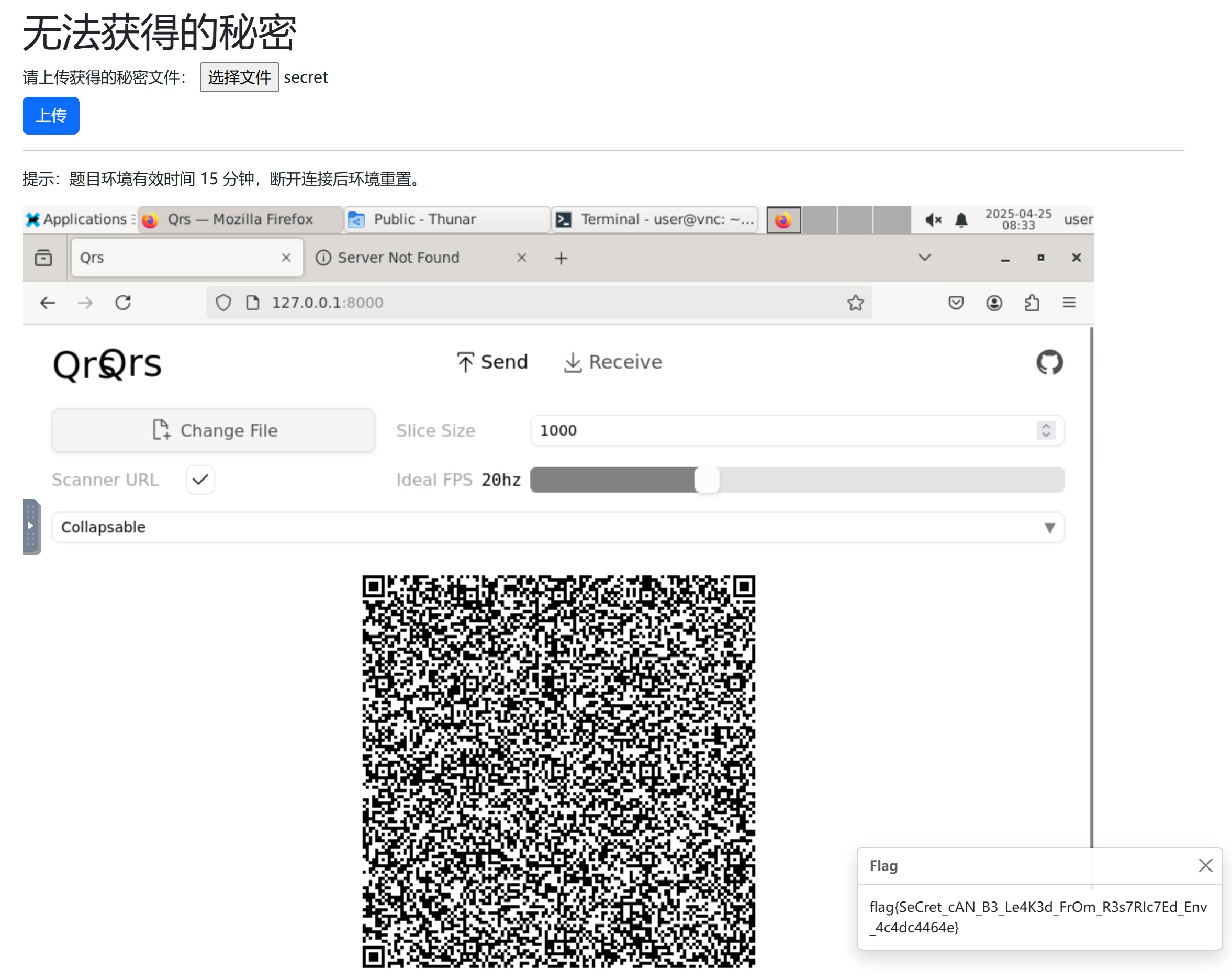Click the user label in panel
The width and height of the screenshot is (1232, 980).
coord(1078,219)
